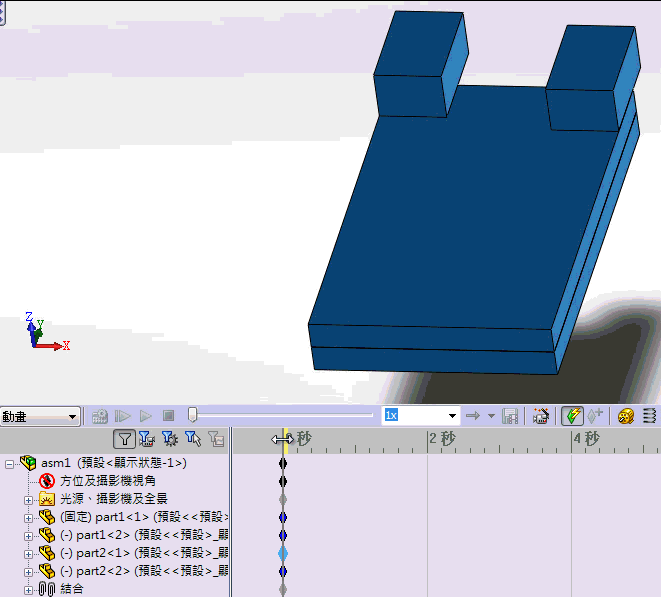The image size is (661, 597).
Task: Click the part2<1> component icon
Action: [47, 553]
